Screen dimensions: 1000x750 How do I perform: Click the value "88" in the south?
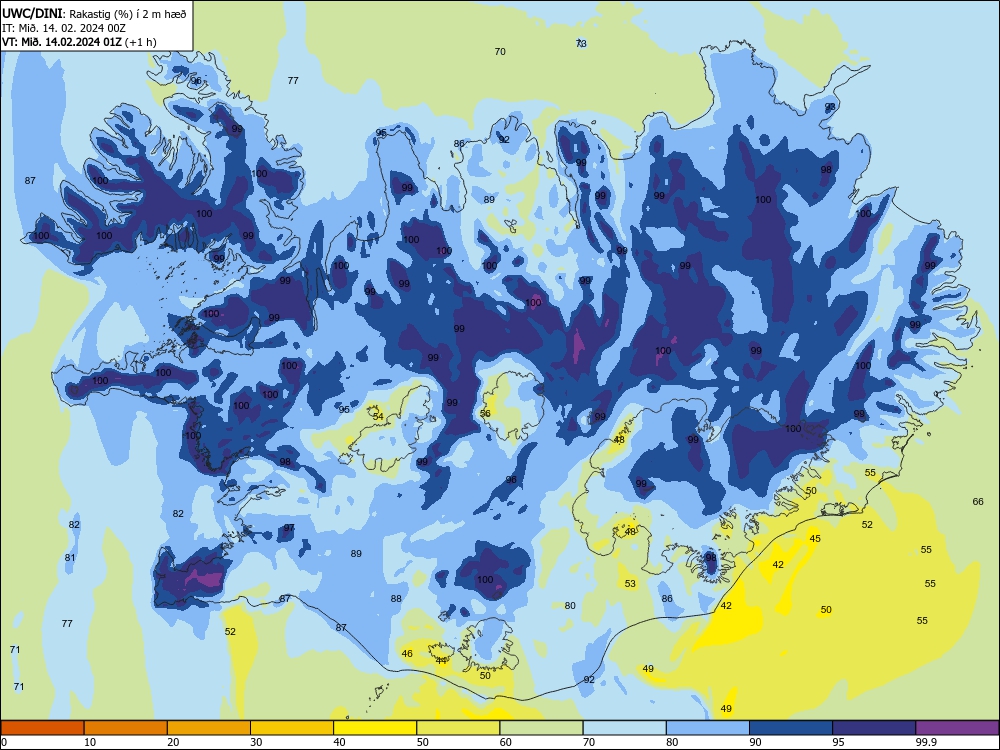[x=396, y=598]
